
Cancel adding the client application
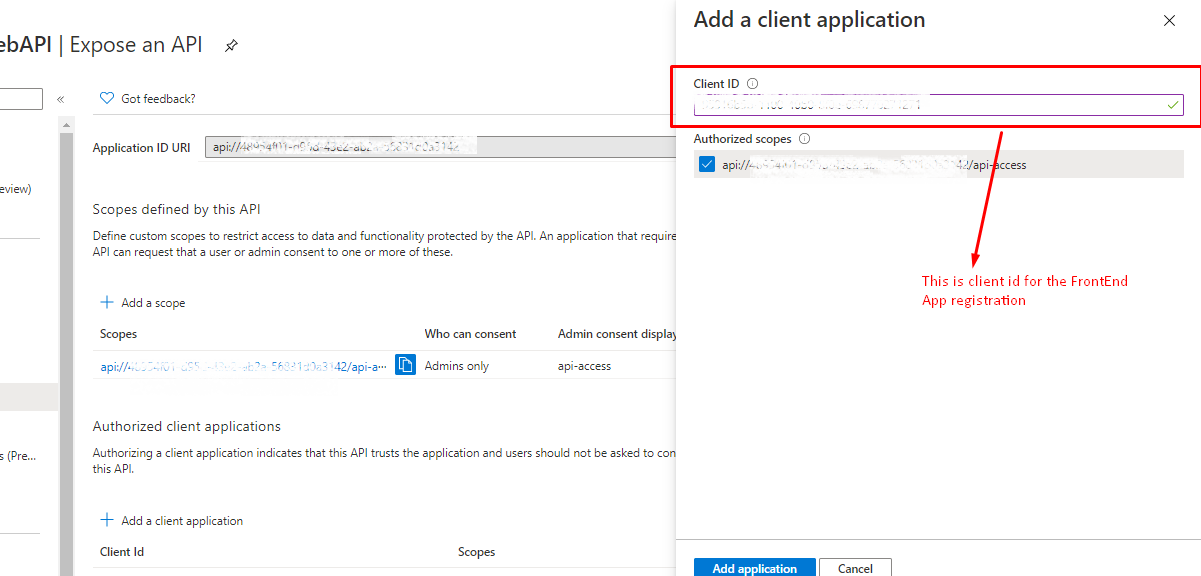855,568
